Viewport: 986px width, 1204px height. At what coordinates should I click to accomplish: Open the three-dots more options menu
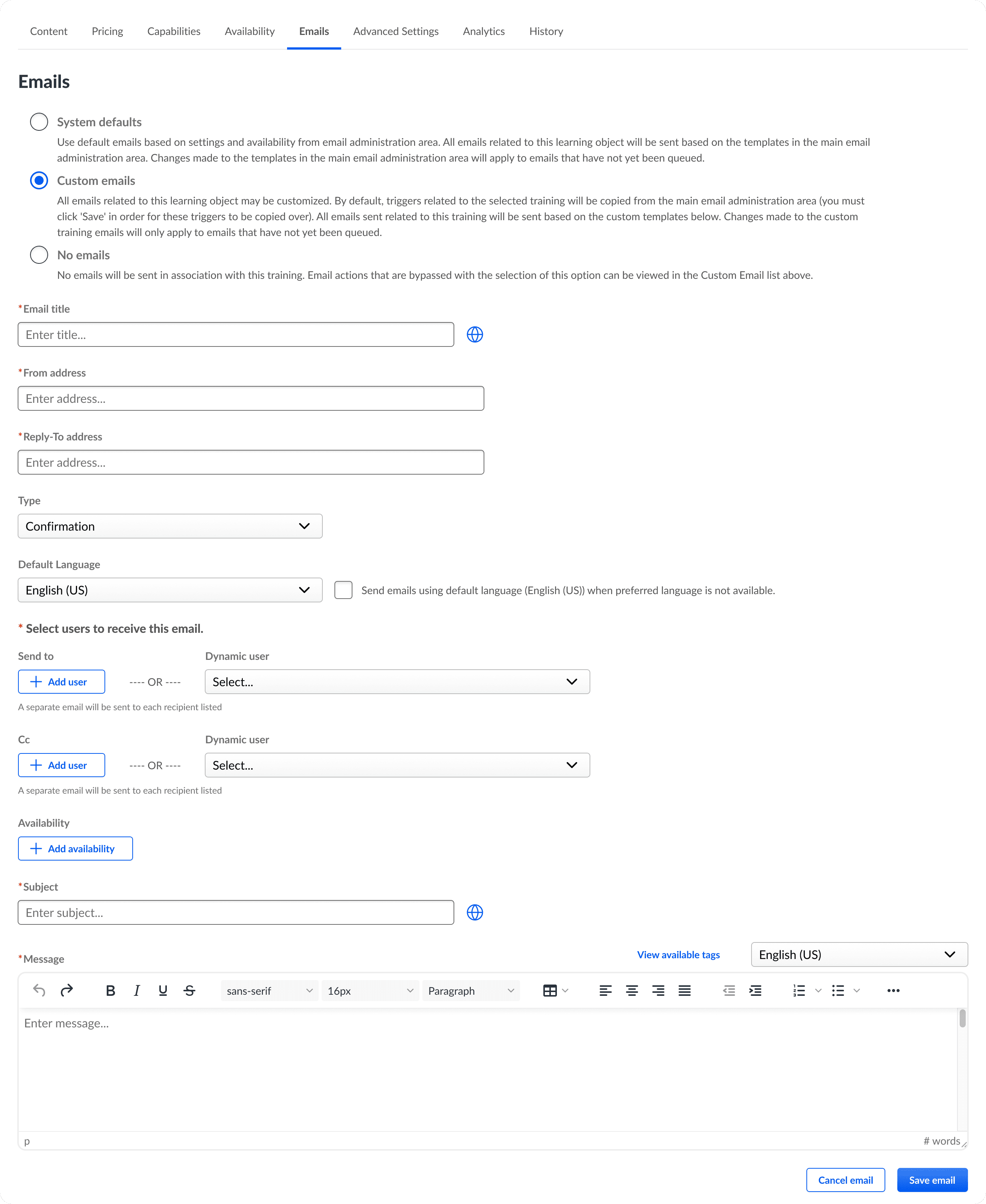[893, 991]
